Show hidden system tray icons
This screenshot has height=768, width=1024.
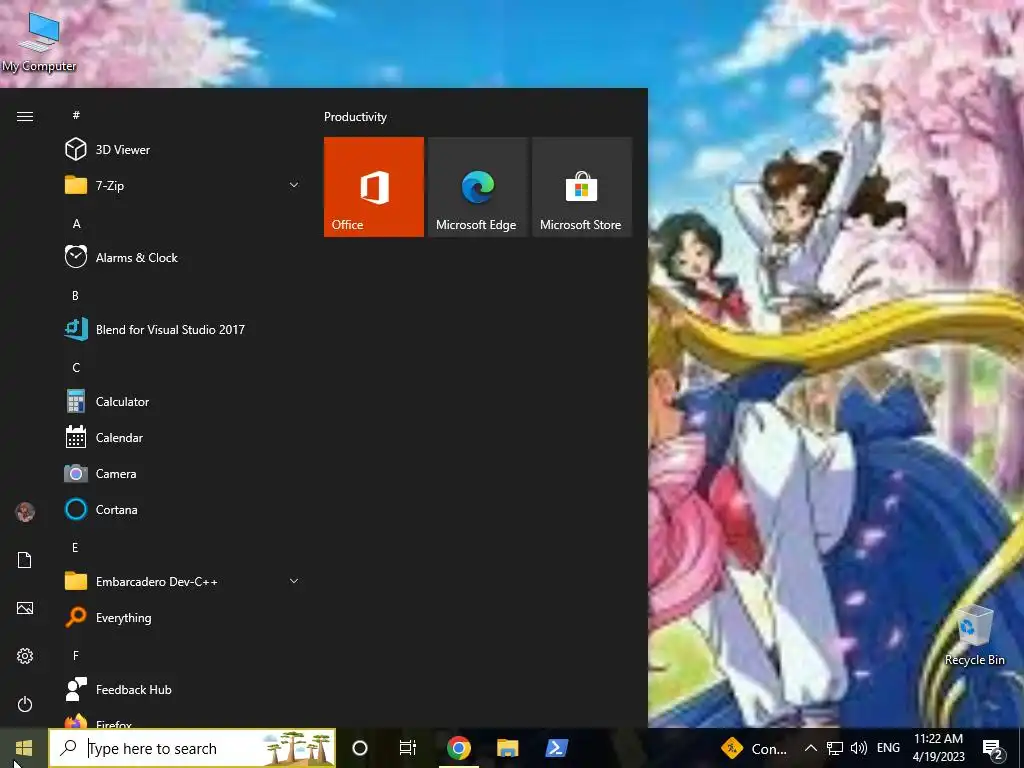[810, 748]
